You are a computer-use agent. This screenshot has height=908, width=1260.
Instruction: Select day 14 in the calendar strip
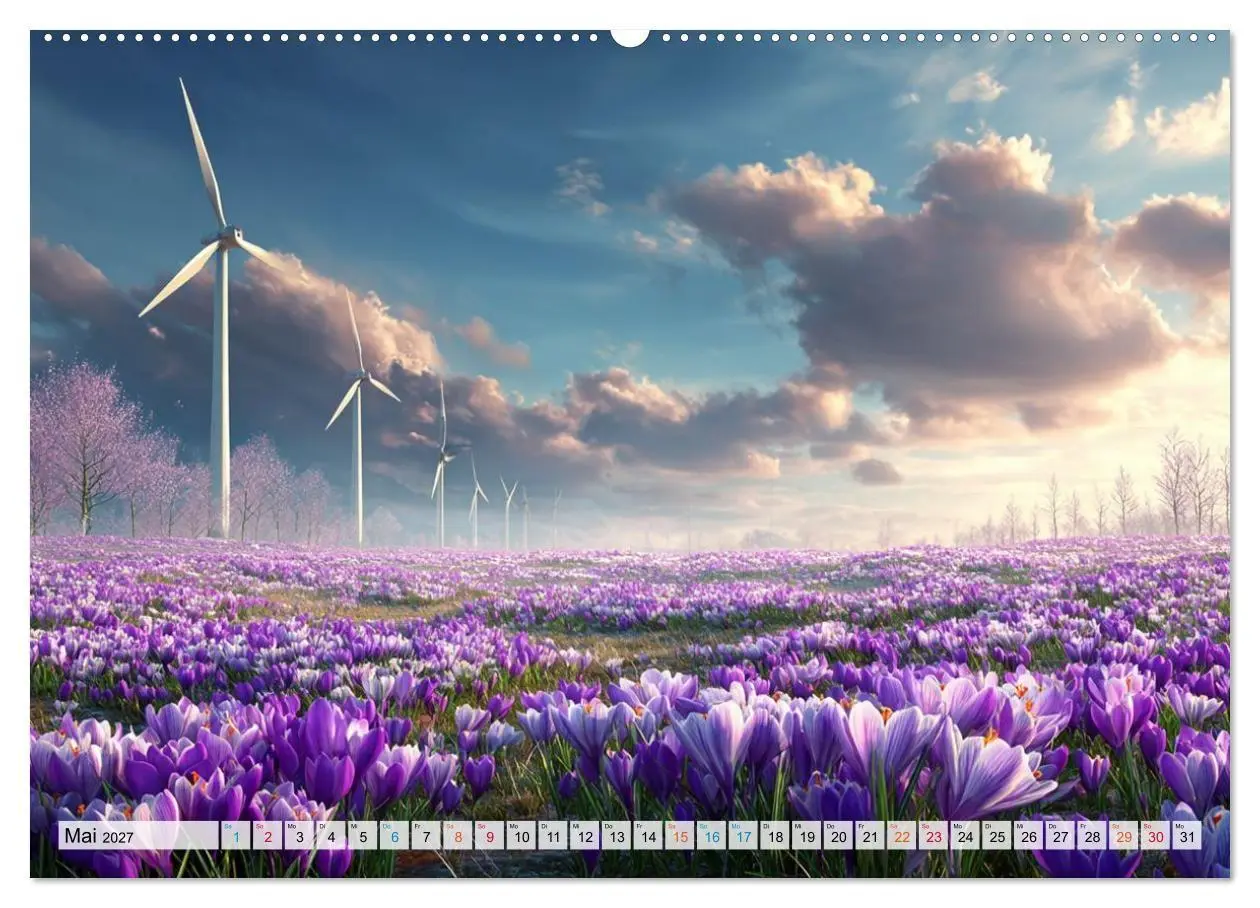click(x=647, y=835)
